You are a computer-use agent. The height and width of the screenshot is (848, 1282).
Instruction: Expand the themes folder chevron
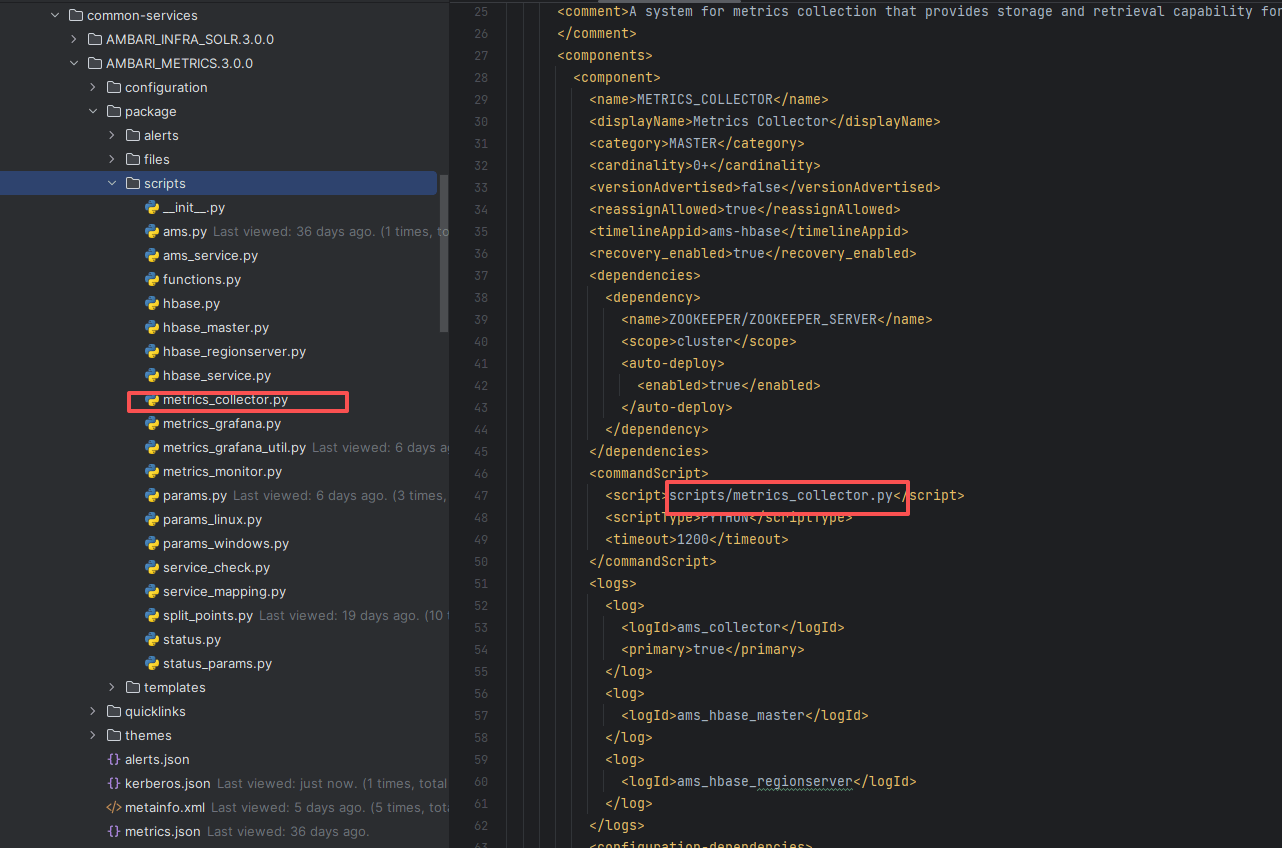[92, 736]
